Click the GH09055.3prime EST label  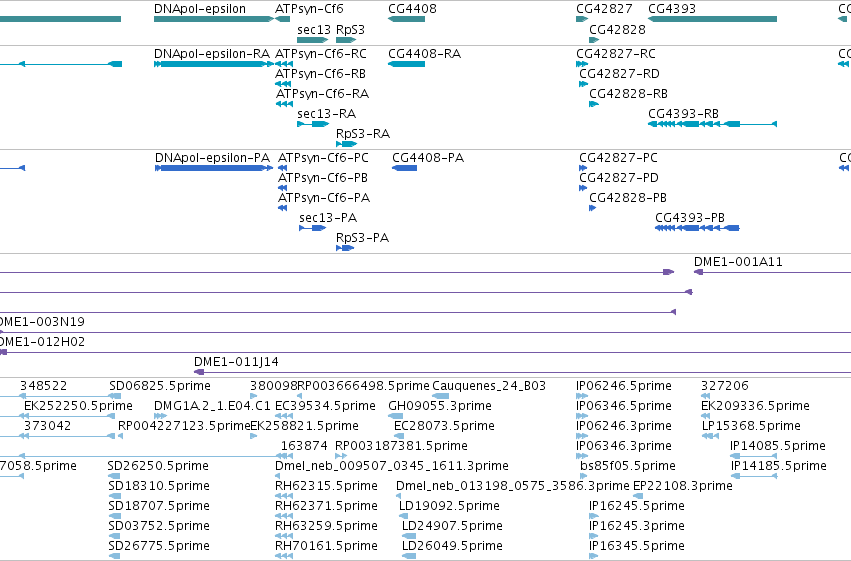[x=440, y=406]
